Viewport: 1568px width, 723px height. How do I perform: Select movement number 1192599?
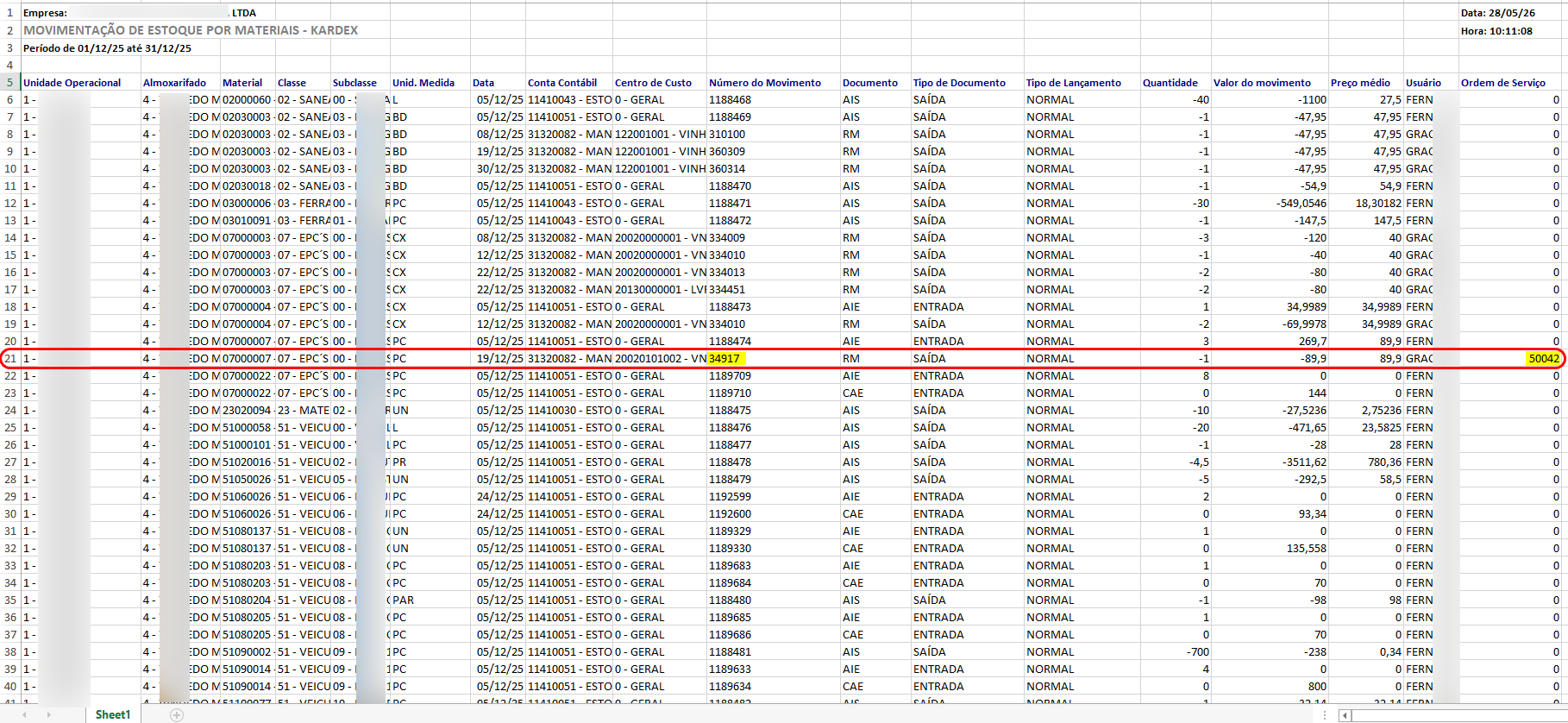(x=730, y=497)
